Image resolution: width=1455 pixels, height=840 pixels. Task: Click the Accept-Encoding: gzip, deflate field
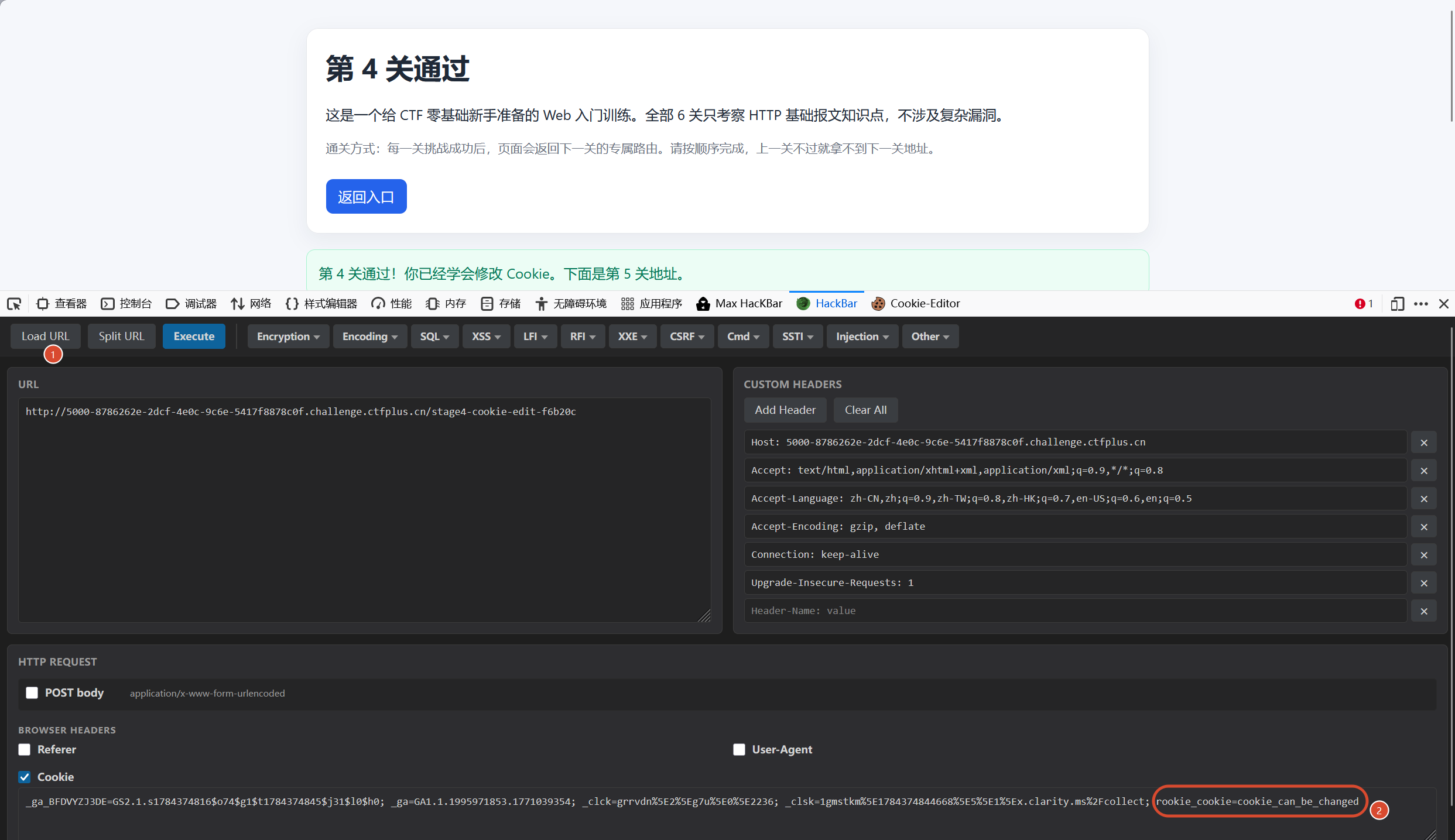[x=1075, y=527]
